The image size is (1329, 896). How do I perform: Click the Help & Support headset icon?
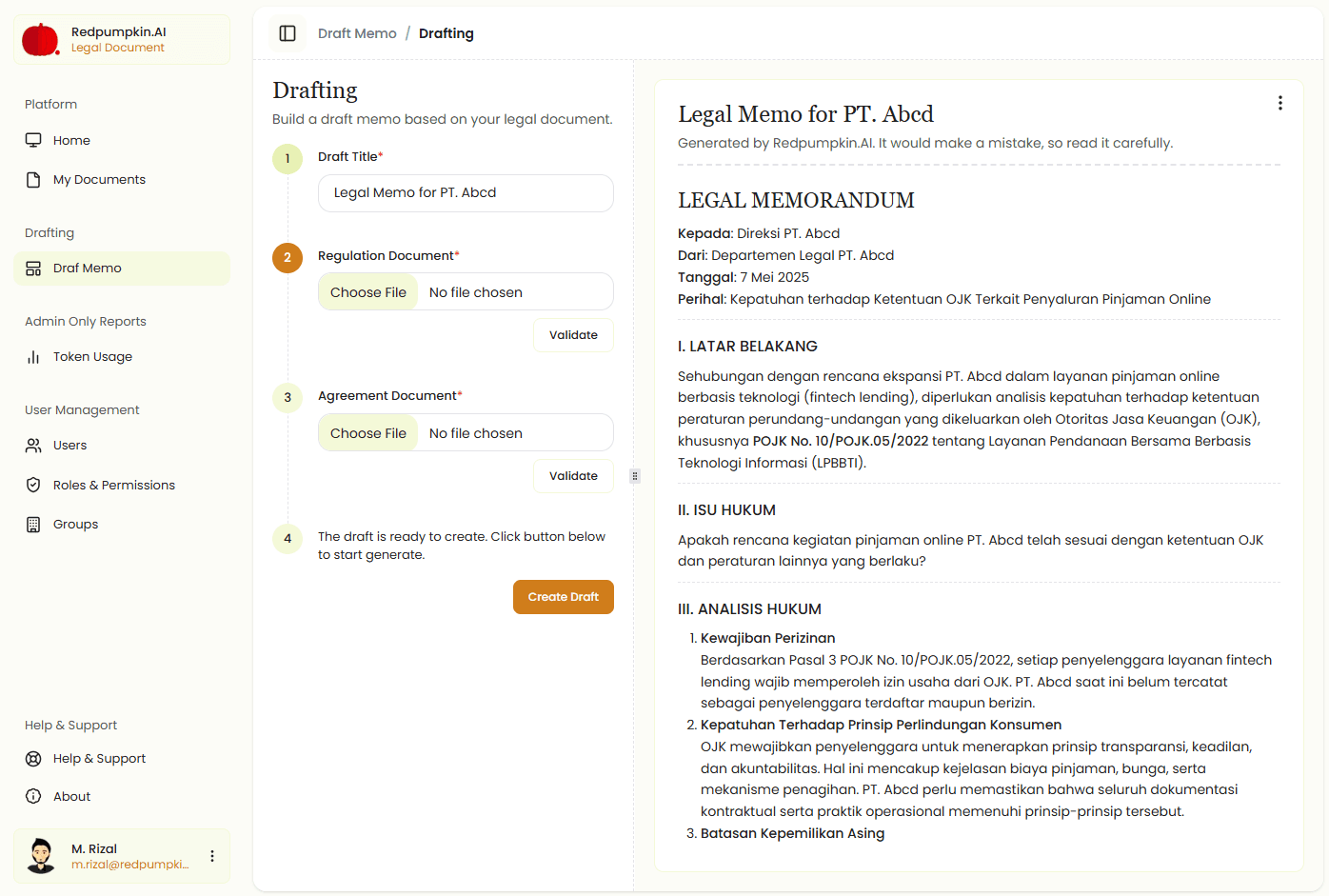[x=34, y=758]
